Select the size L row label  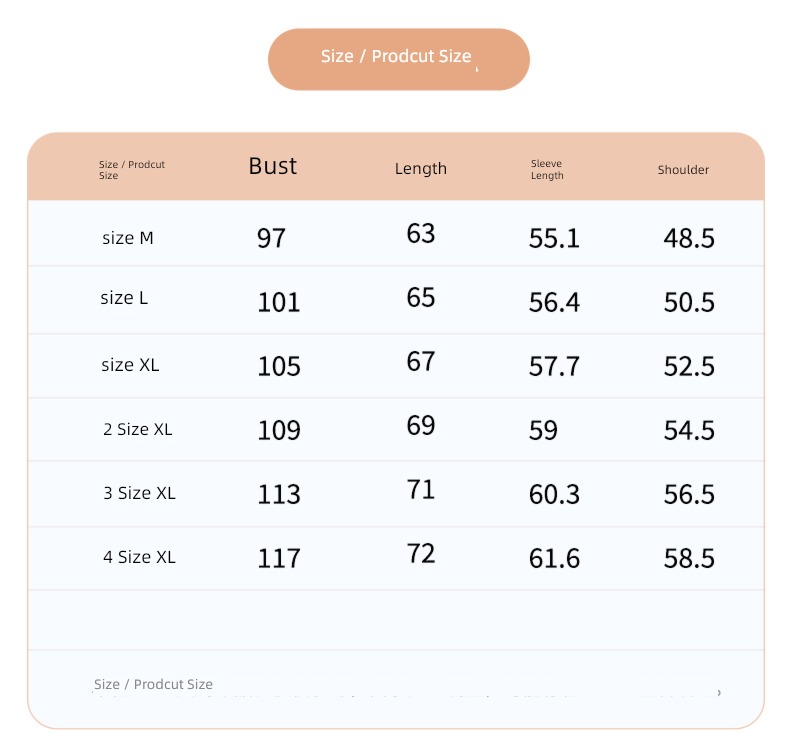pos(124,298)
